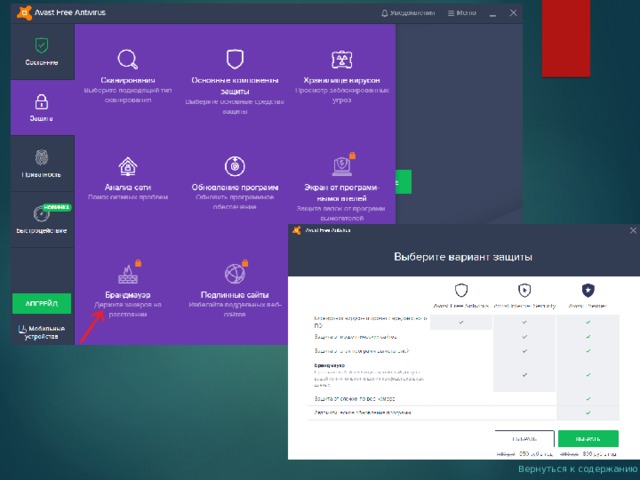
Task: Switch to the Защита protection tab
Action: [42, 108]
